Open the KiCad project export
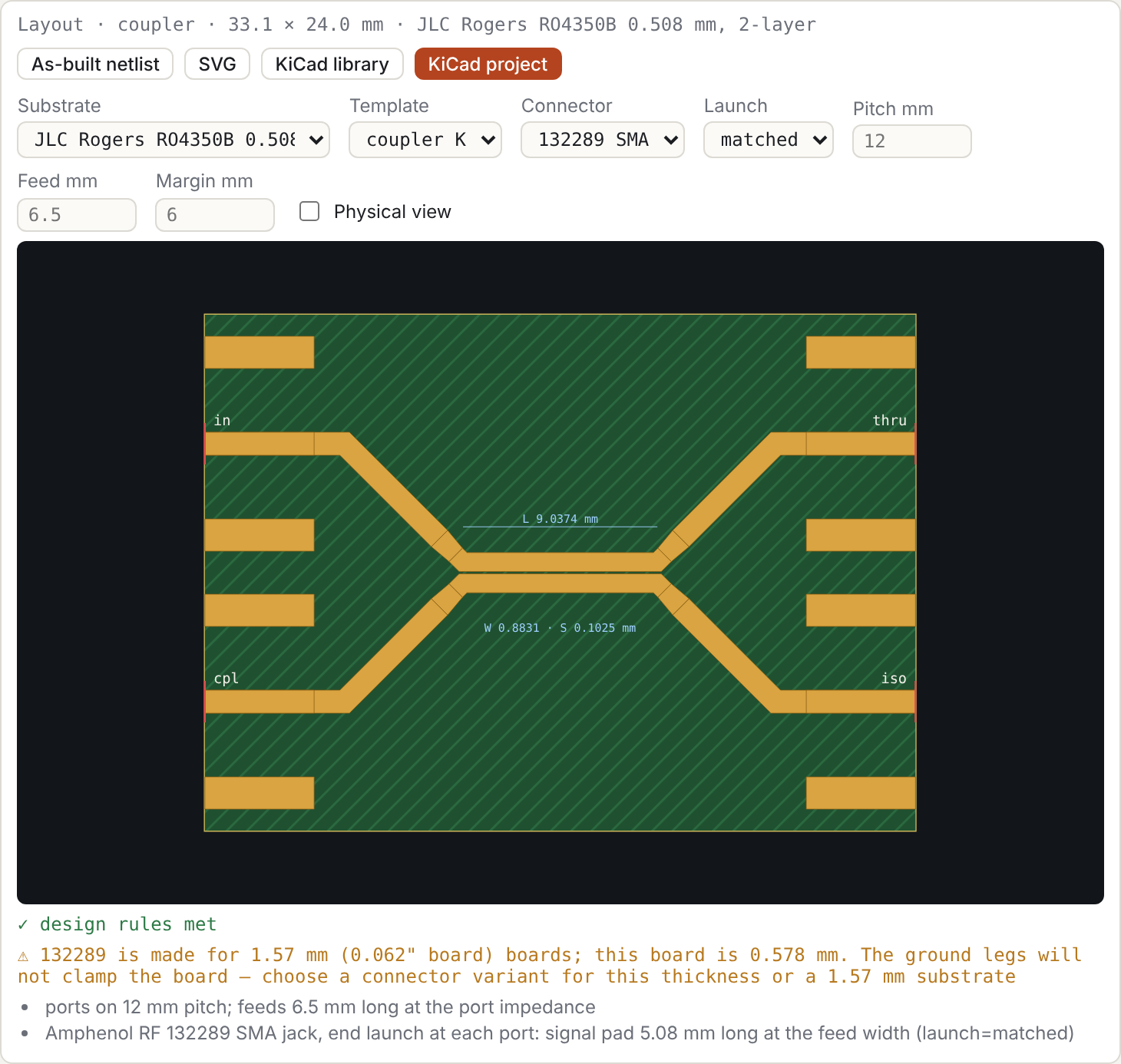Image resolution: width=1121 pixels, height=1064 pixels. [x=488, y=64]
